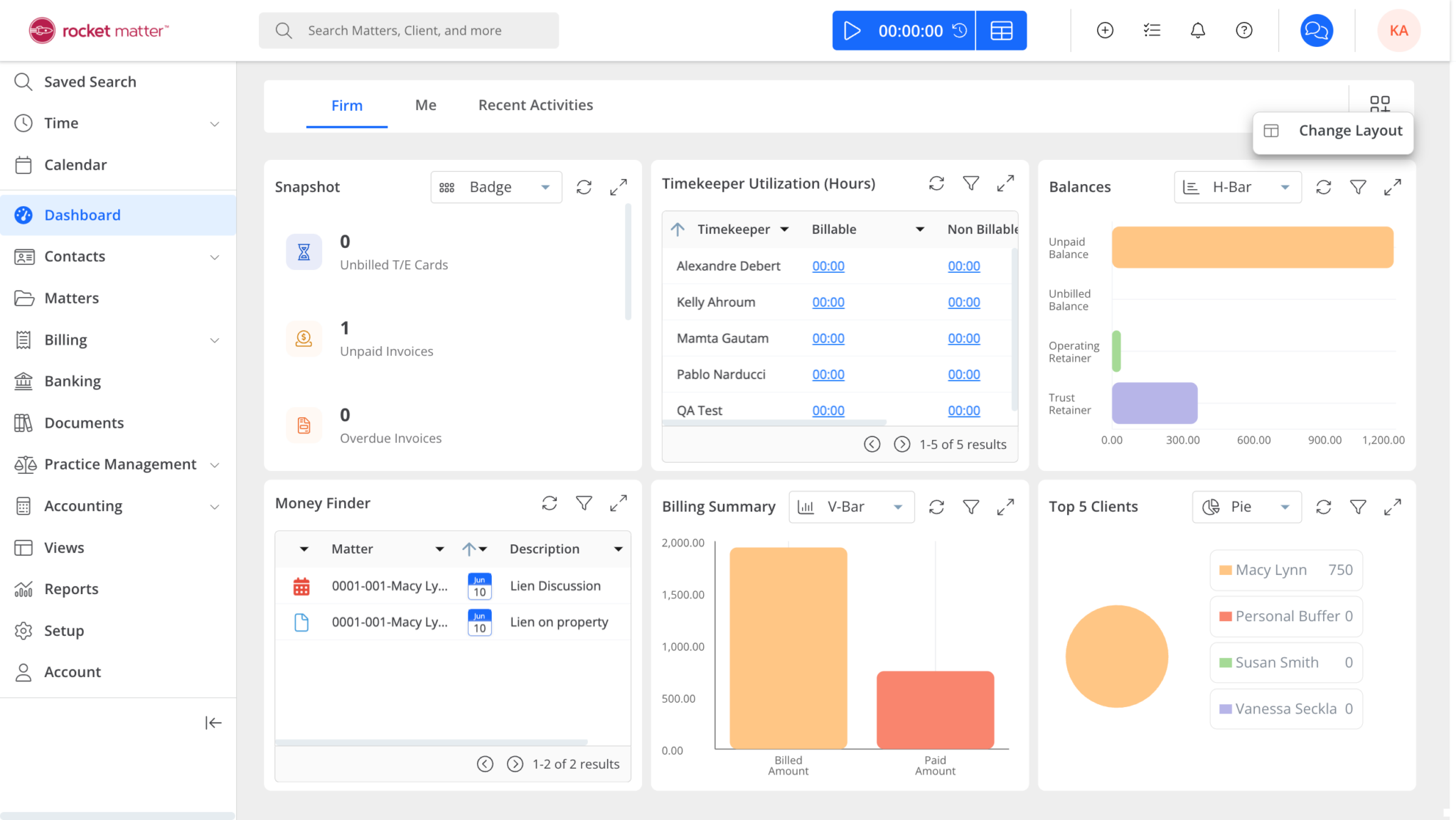This screenshot has height=820, width=1456.
Task: Switch to the Recent Activities tab
Action: (535, 104)
